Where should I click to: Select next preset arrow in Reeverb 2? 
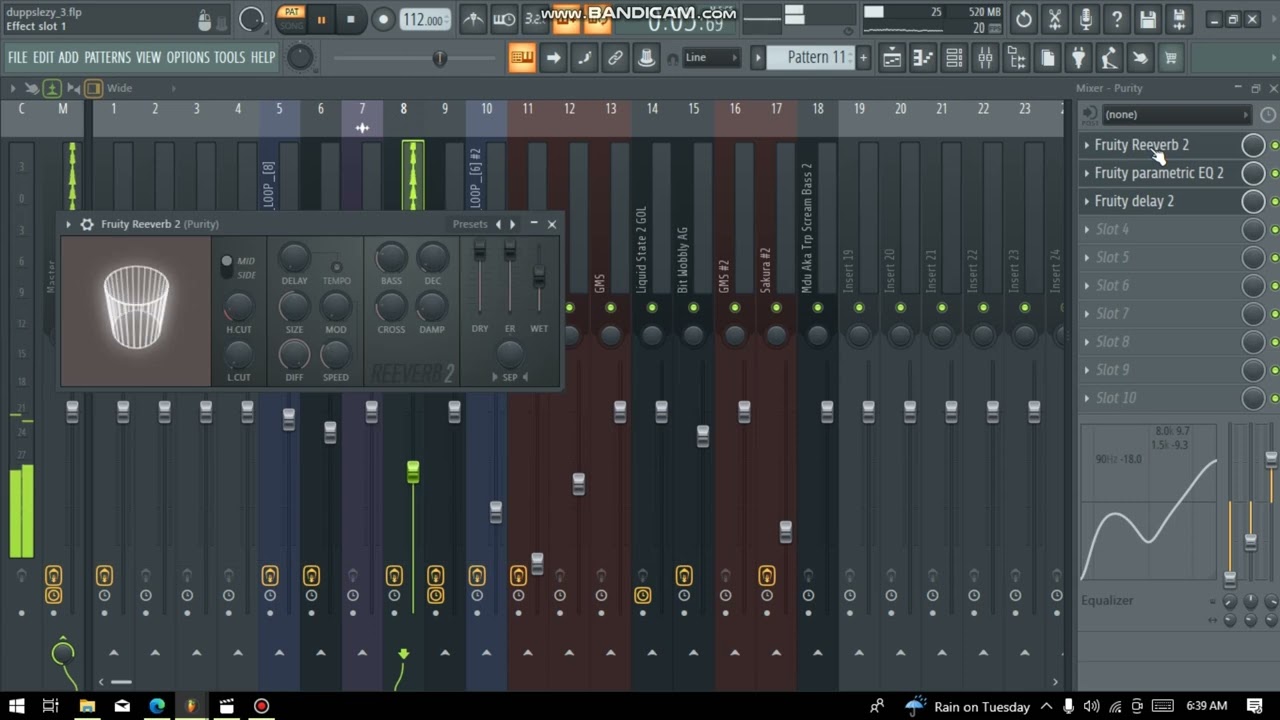tap(512, 224)
